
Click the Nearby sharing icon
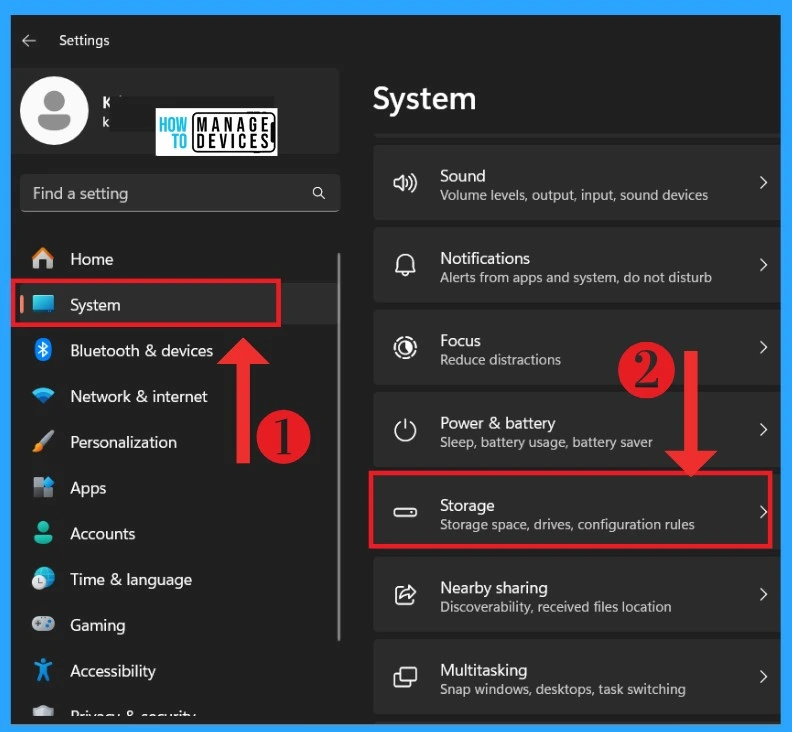click(x=405, y=595)
